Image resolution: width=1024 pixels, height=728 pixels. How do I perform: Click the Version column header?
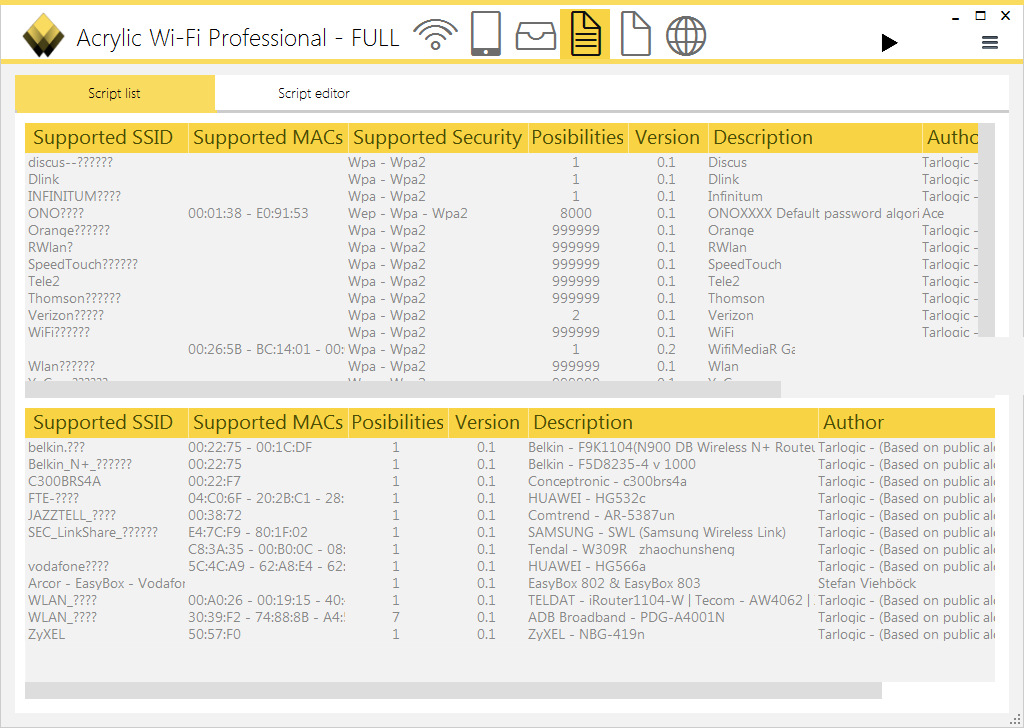click(667, 137)
